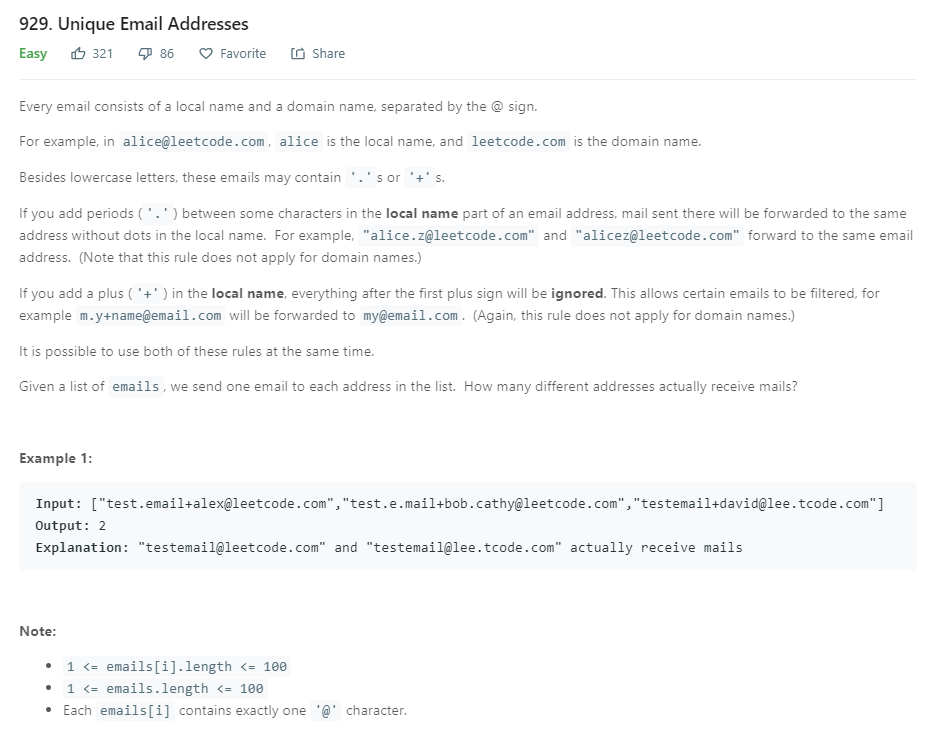The width and height of the screenshot is (929, 742).
Task: Click the thumbs down dislike icon
Action: tap(144, 54)
